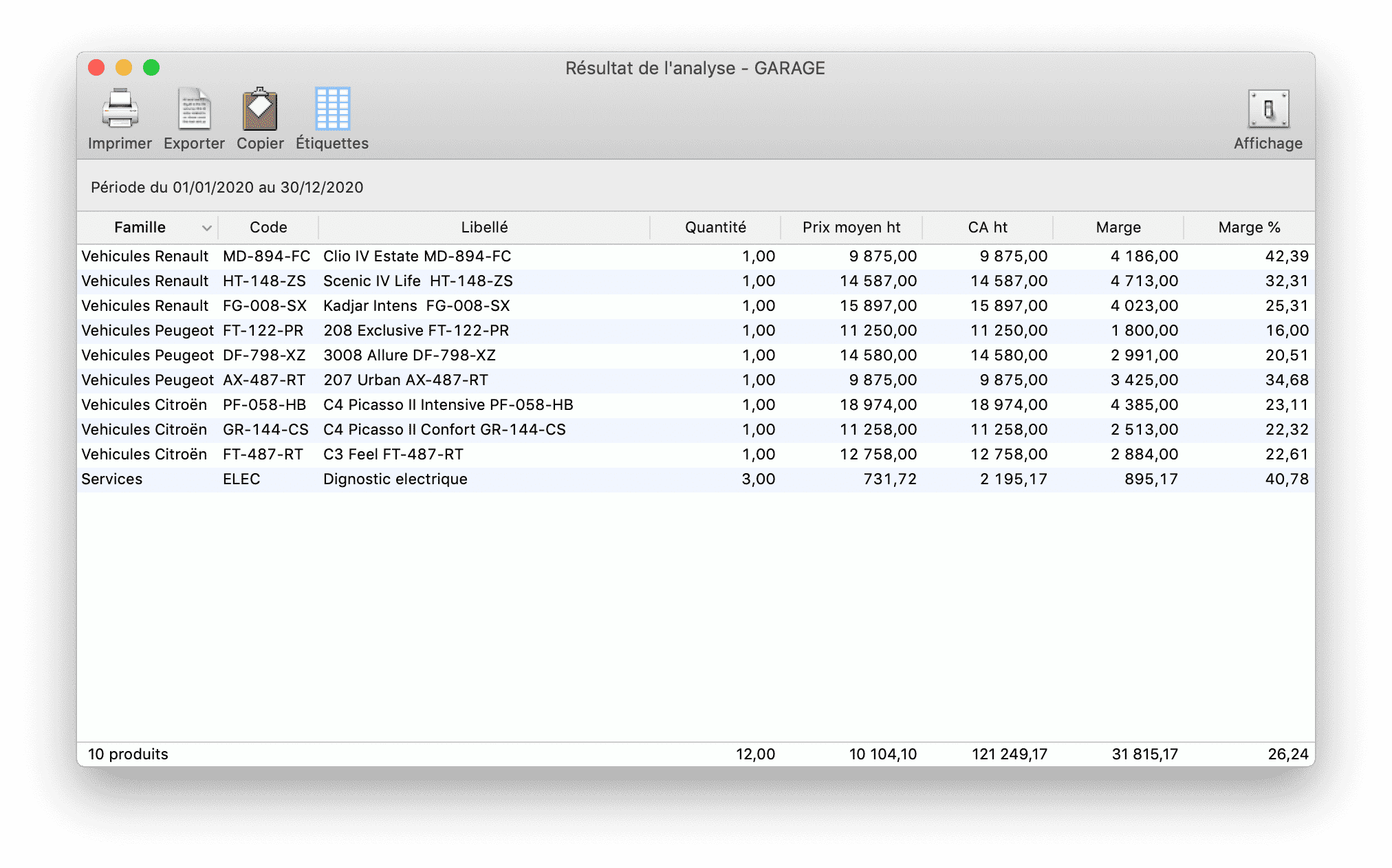Select the Clio IV Estate MD-894-FC row

pyautogui.click(x=695, y=257)
